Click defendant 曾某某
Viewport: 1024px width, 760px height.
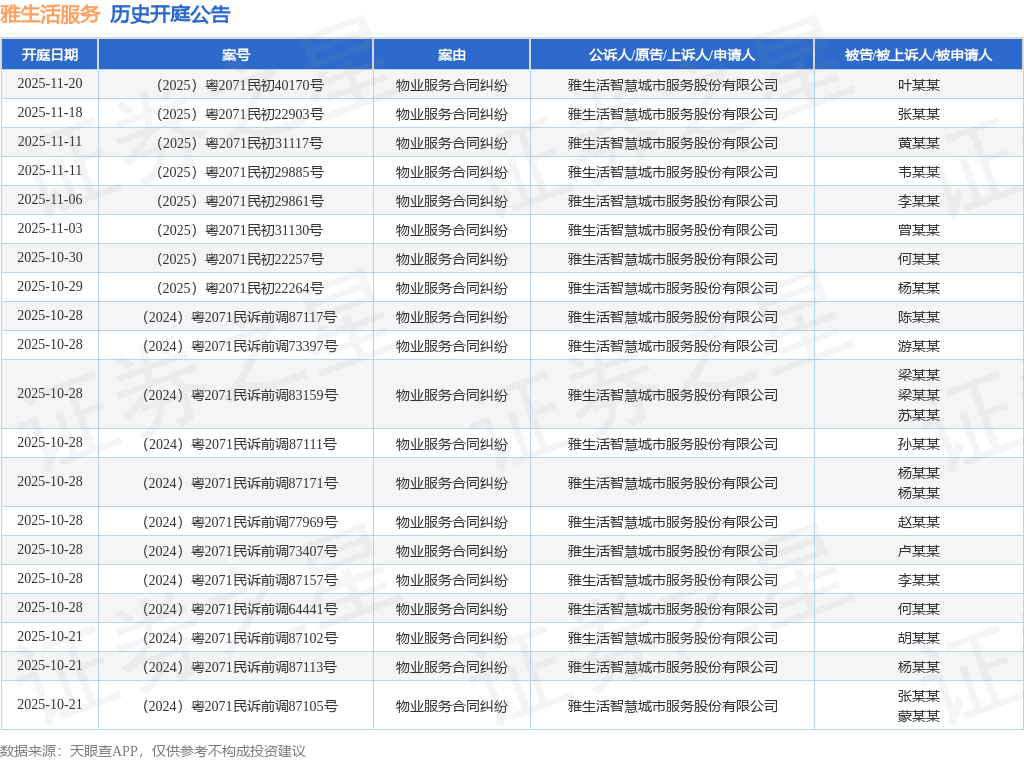[x=918, y=230]
